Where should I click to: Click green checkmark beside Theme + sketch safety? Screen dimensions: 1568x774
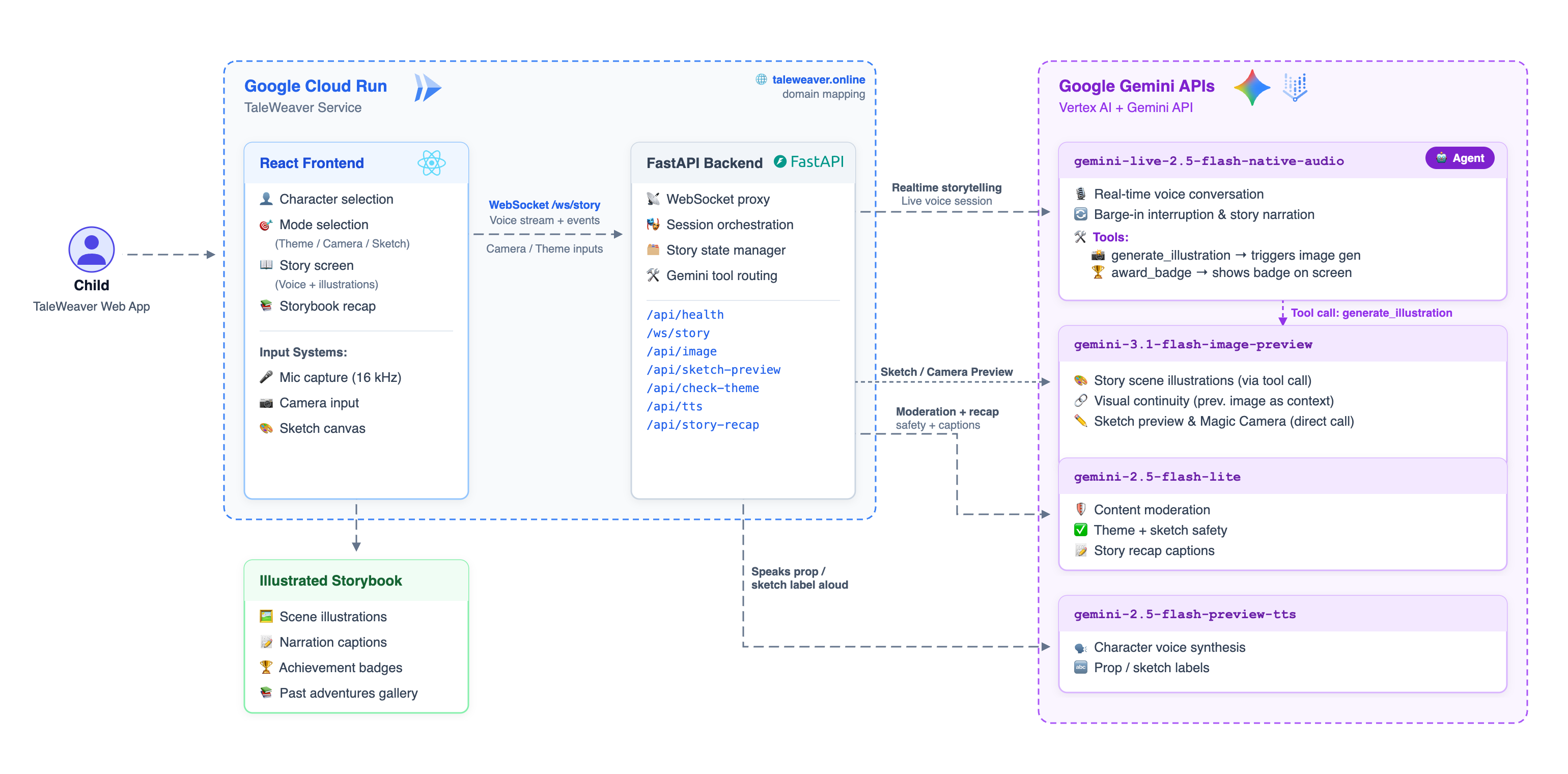(x=1080, y=530)
